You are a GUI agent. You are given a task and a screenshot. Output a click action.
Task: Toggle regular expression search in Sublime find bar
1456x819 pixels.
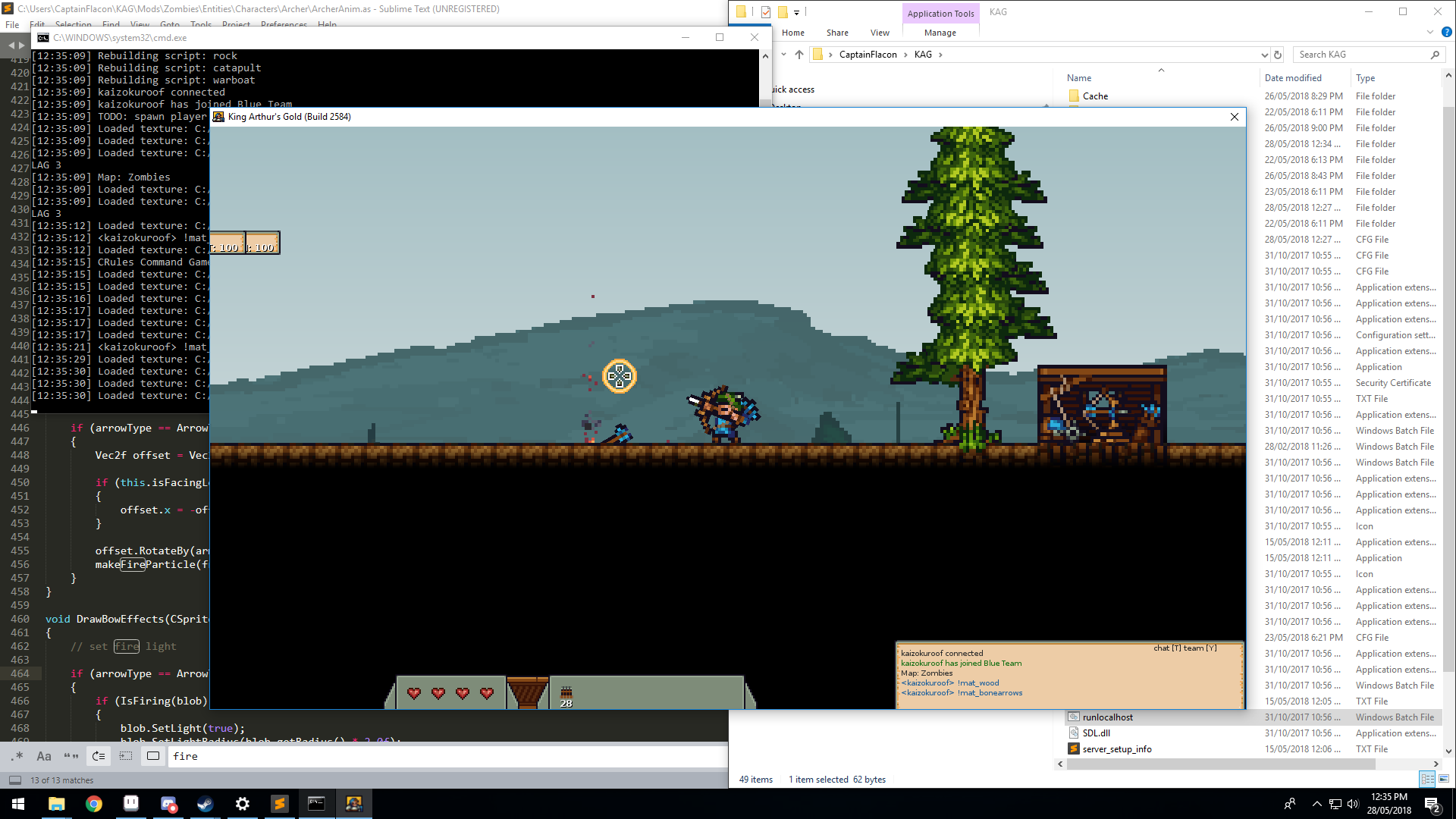(x=17, y=756)
